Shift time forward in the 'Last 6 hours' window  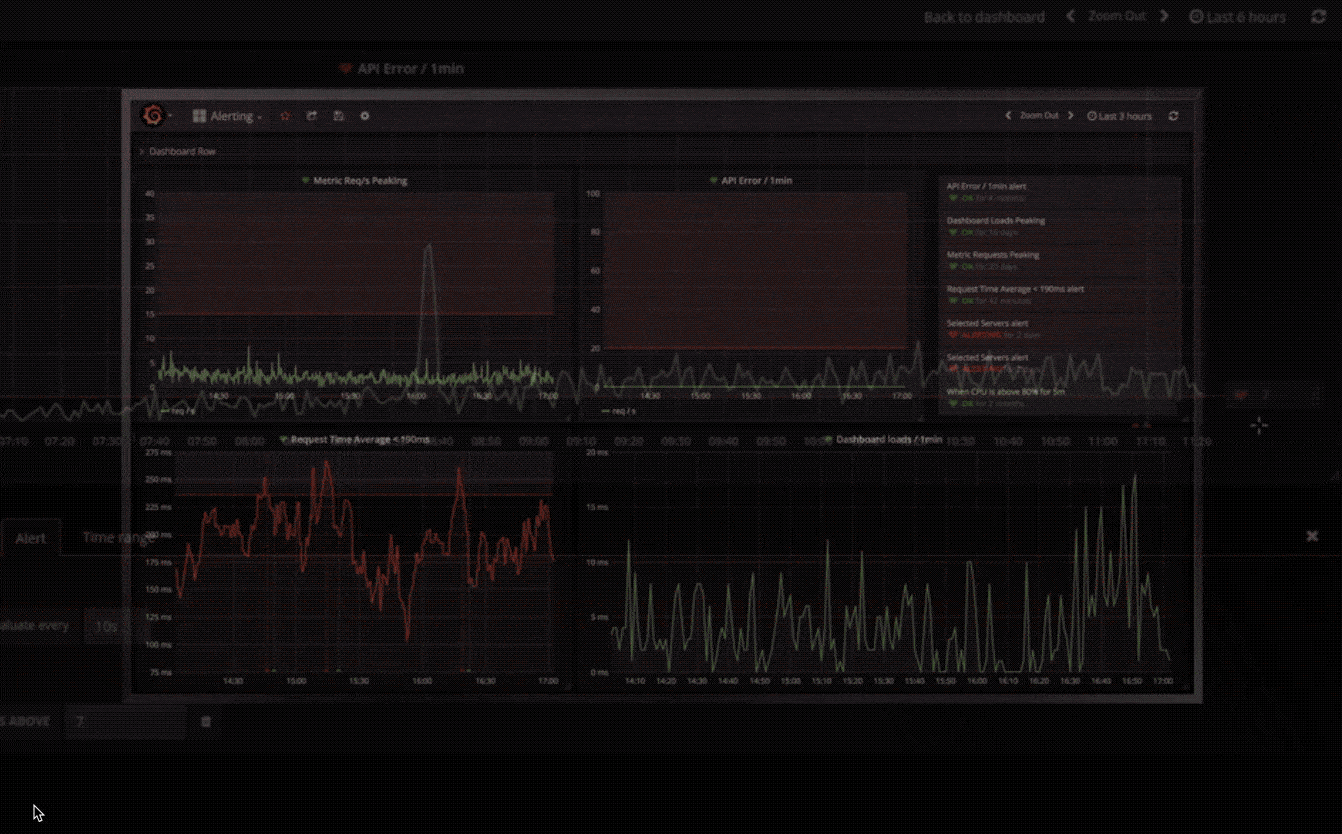coord(1164,17)
